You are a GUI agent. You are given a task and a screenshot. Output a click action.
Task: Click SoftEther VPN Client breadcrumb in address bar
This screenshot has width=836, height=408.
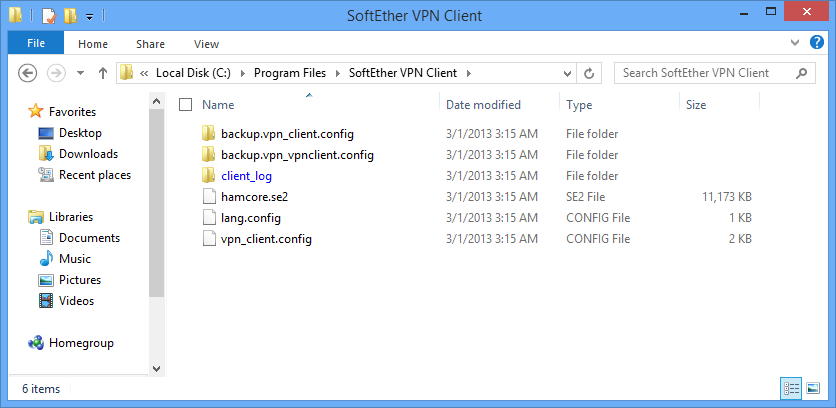point(403,73)
